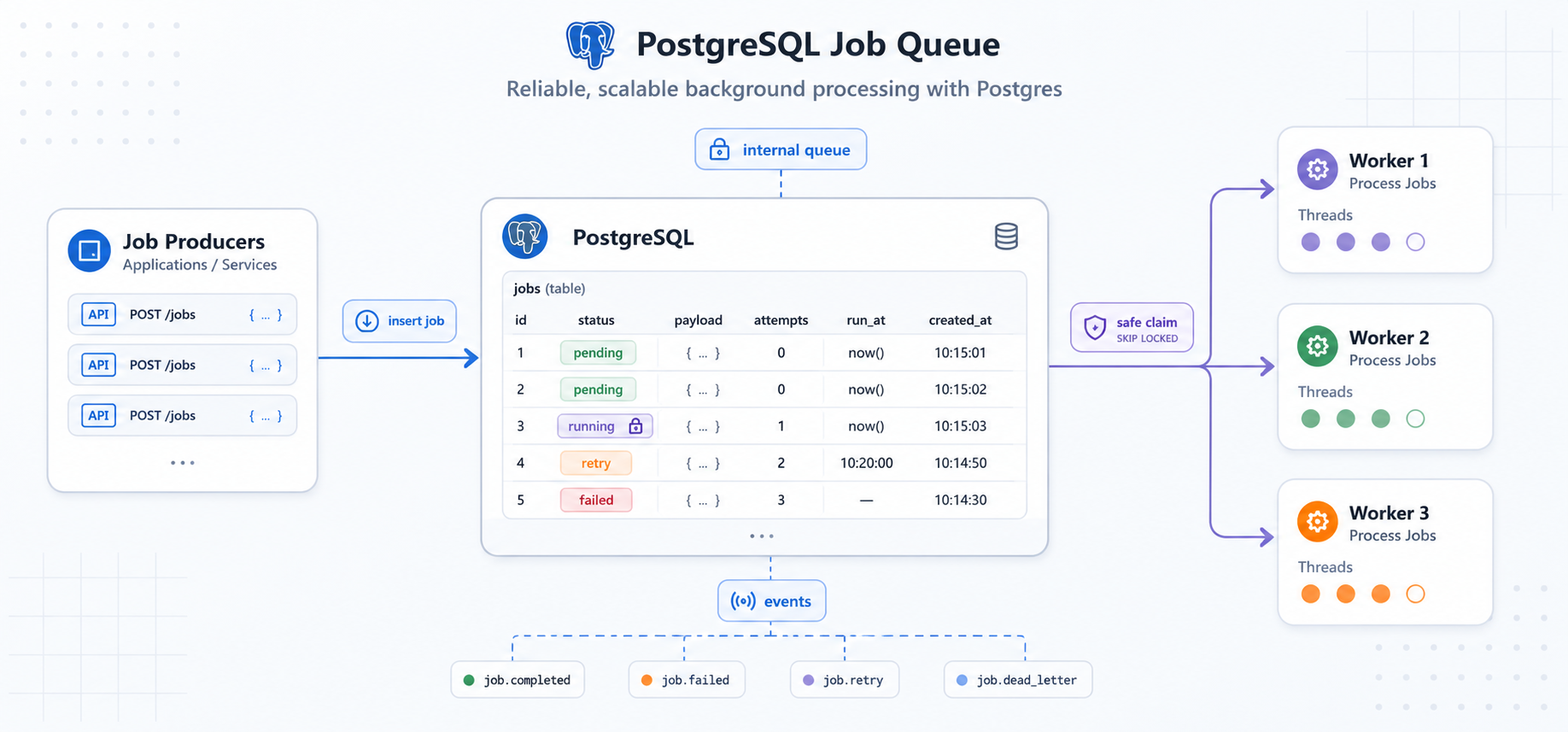This screenshot has width=1568, height=732.
Task: Click the lock icon on the running status
Action: pyautogui.click(x=635, y=425)
